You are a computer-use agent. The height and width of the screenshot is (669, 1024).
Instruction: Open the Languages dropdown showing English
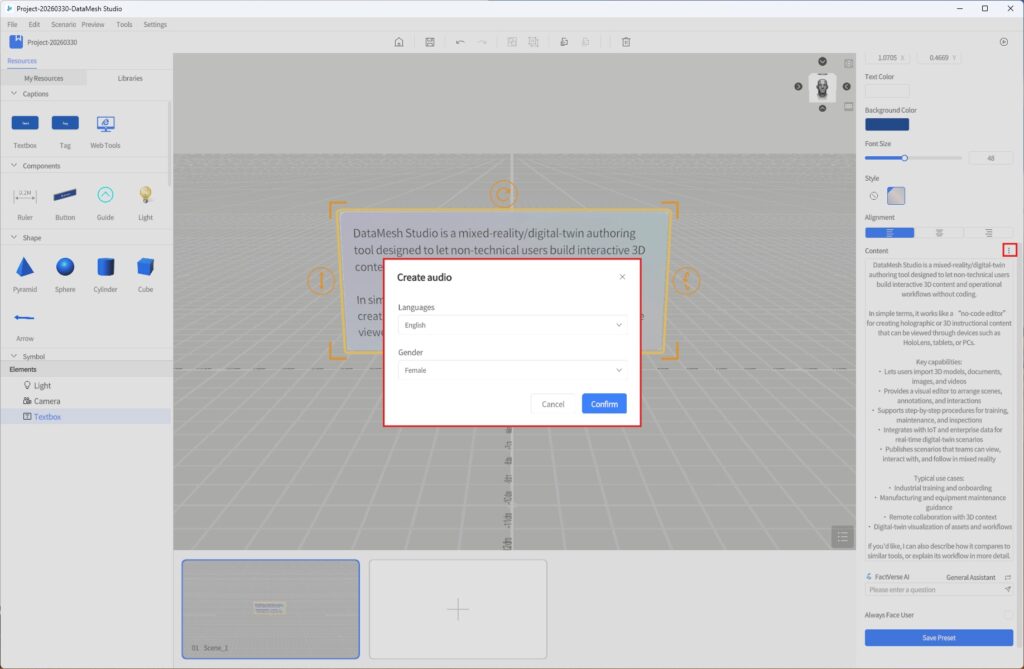coord(511,325)
